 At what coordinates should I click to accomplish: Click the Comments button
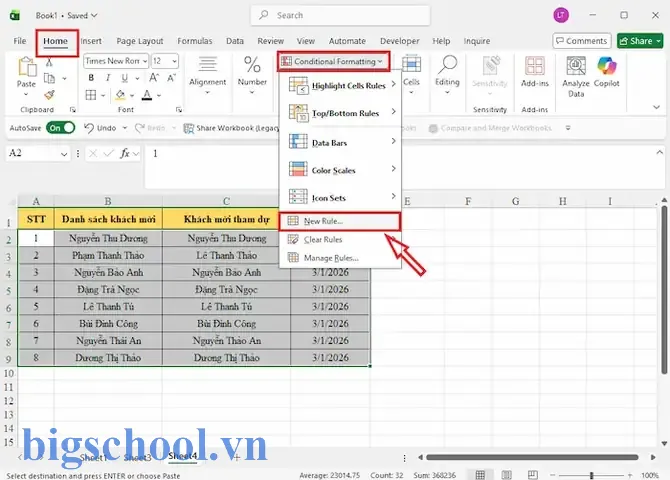[x=582, y=41]
